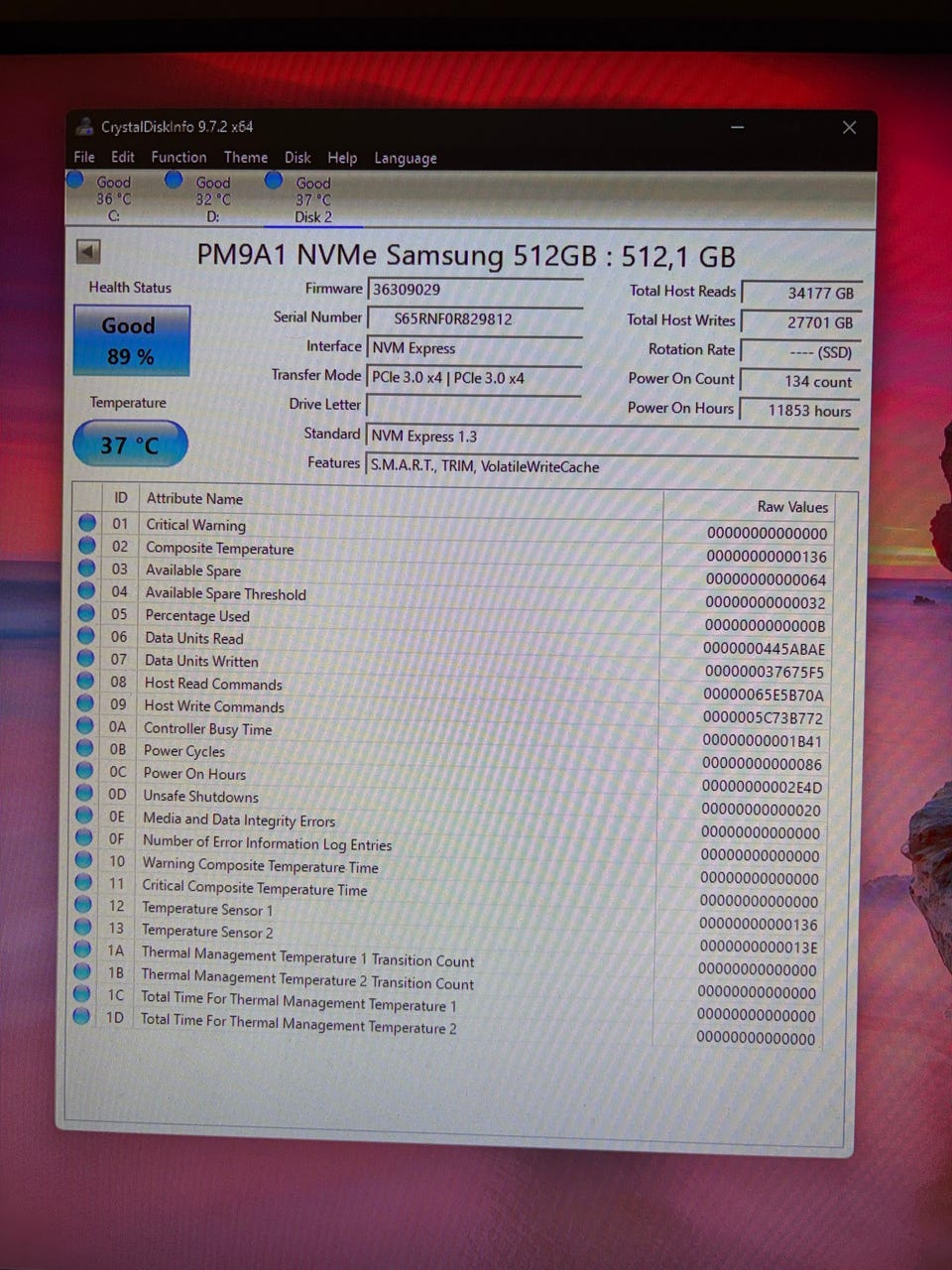
Task: Click the Raw Values column header
Action: [x=791, y=506]
